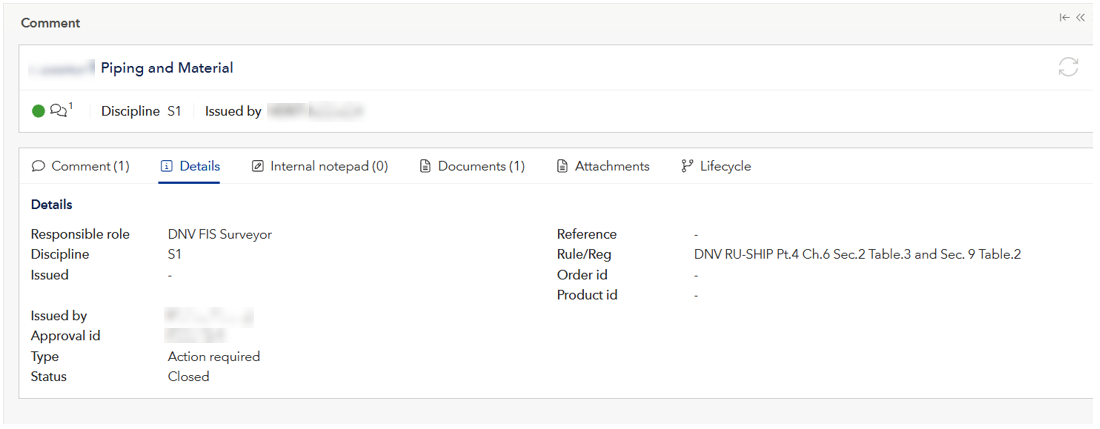Click the document icon on Documents tab
The height and width of the screenshot is (429, 1100).
tap(425, 166)
